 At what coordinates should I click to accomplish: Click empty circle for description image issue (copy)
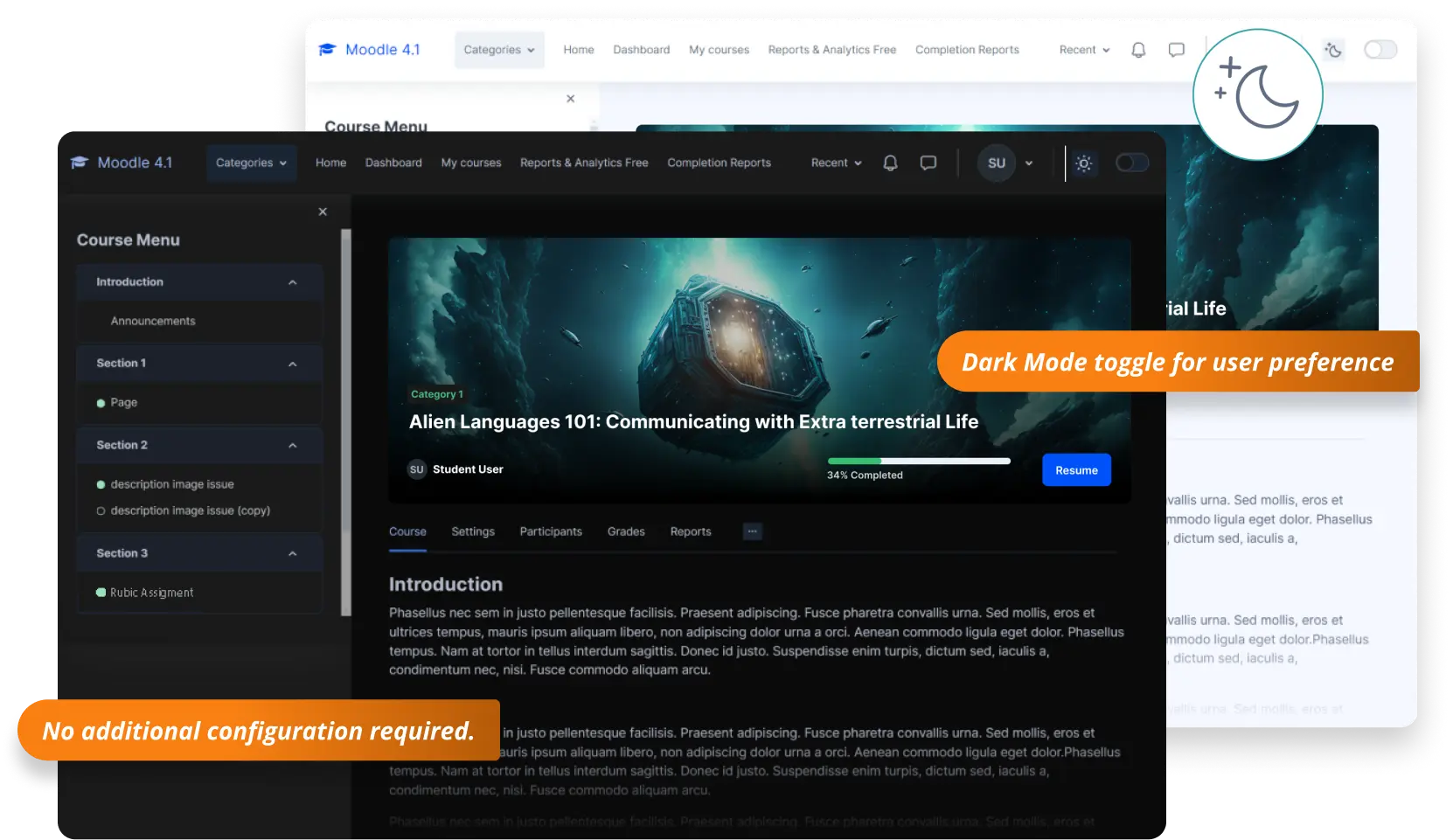coord(101,511)
